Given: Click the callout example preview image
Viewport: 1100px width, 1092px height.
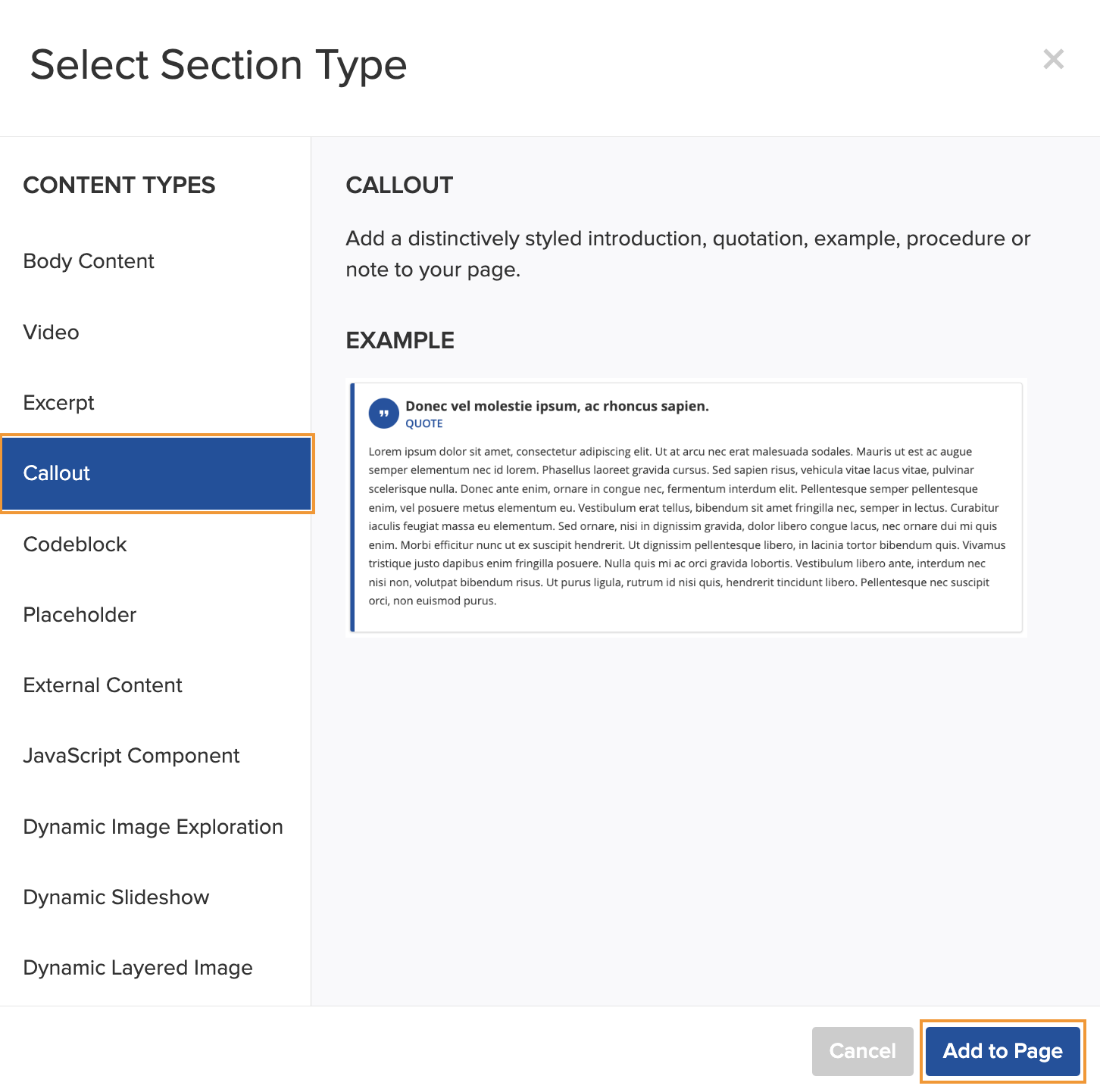Looking at the screenshot, I should click(x=686, y=507).
